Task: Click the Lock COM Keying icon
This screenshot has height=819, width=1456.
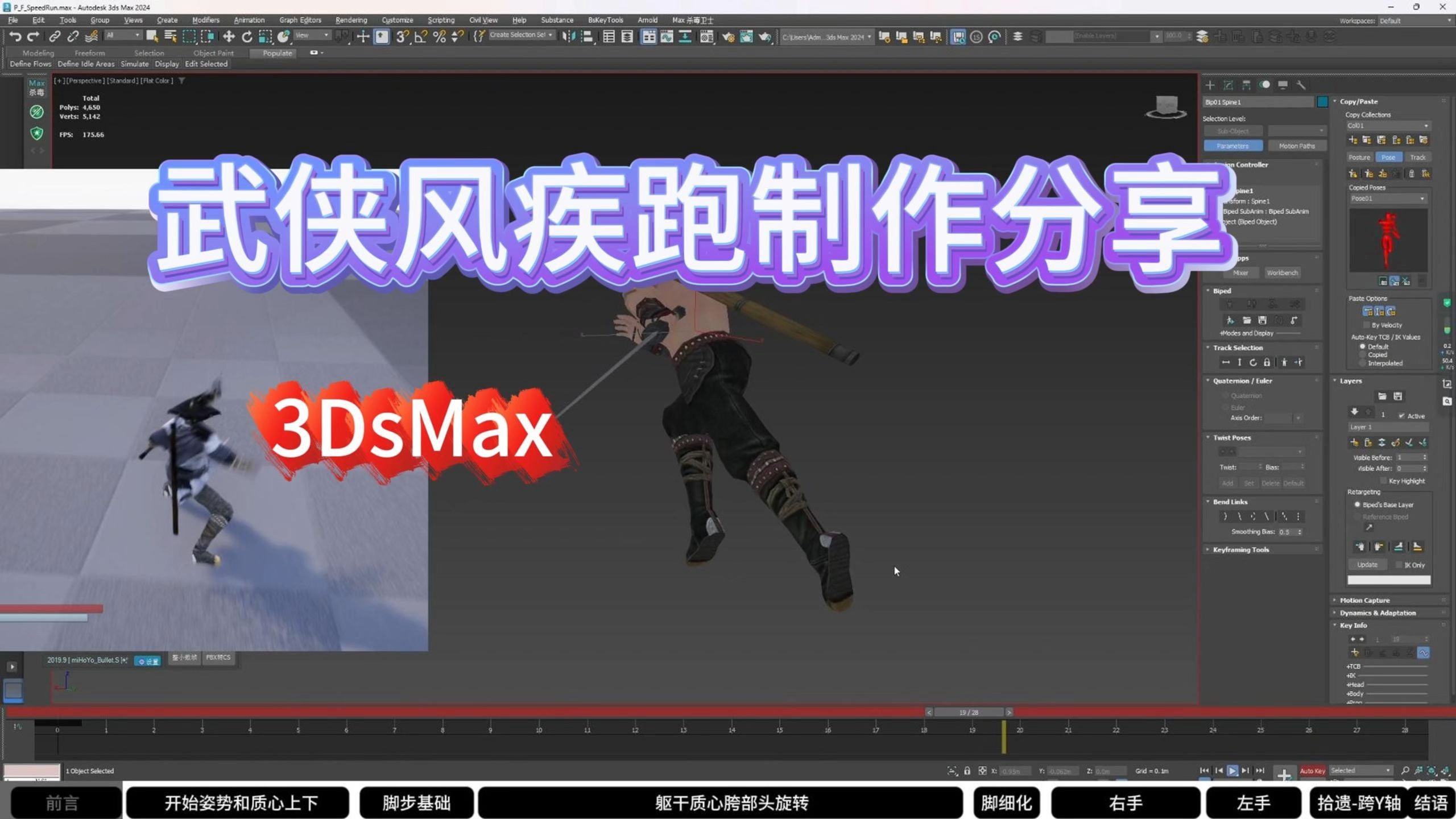Action: coord(1267,362)
